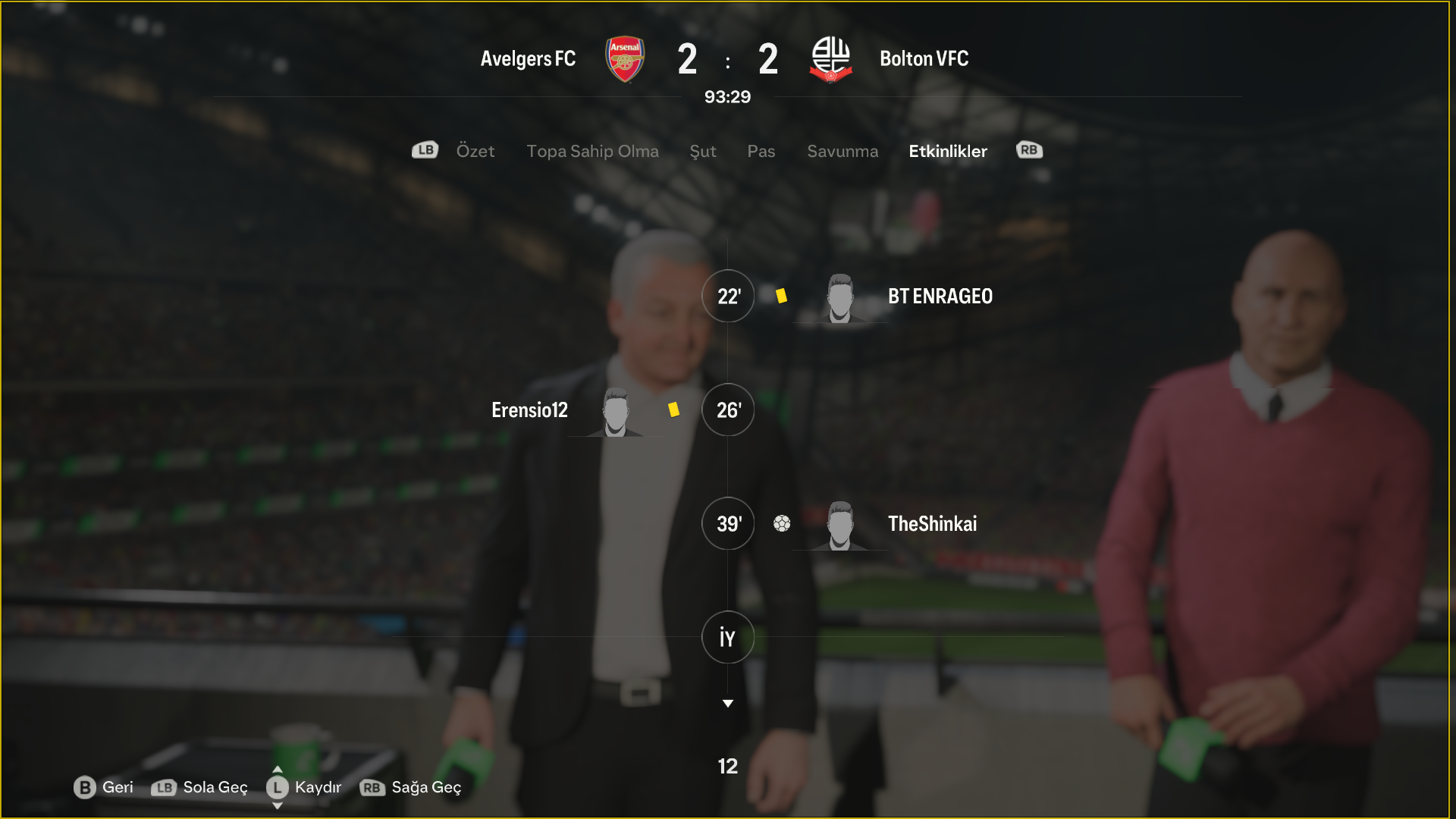Select the 22' timeline marker

tap(728, 296)
